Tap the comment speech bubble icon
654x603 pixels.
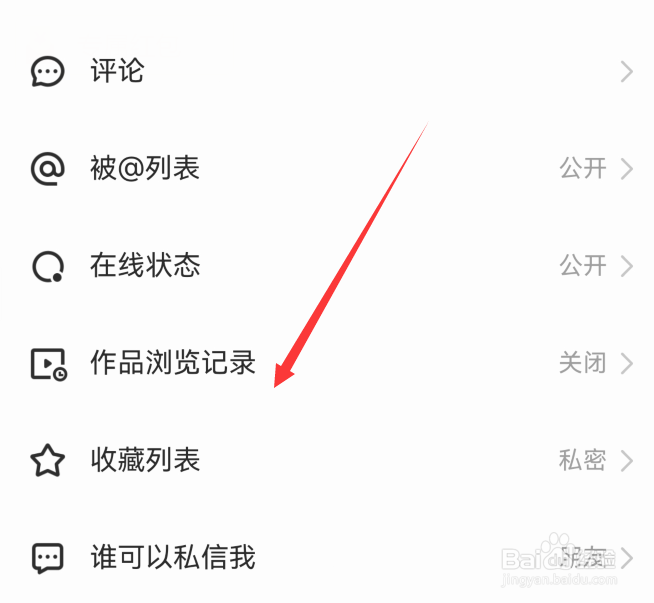(x=48, y=71)
